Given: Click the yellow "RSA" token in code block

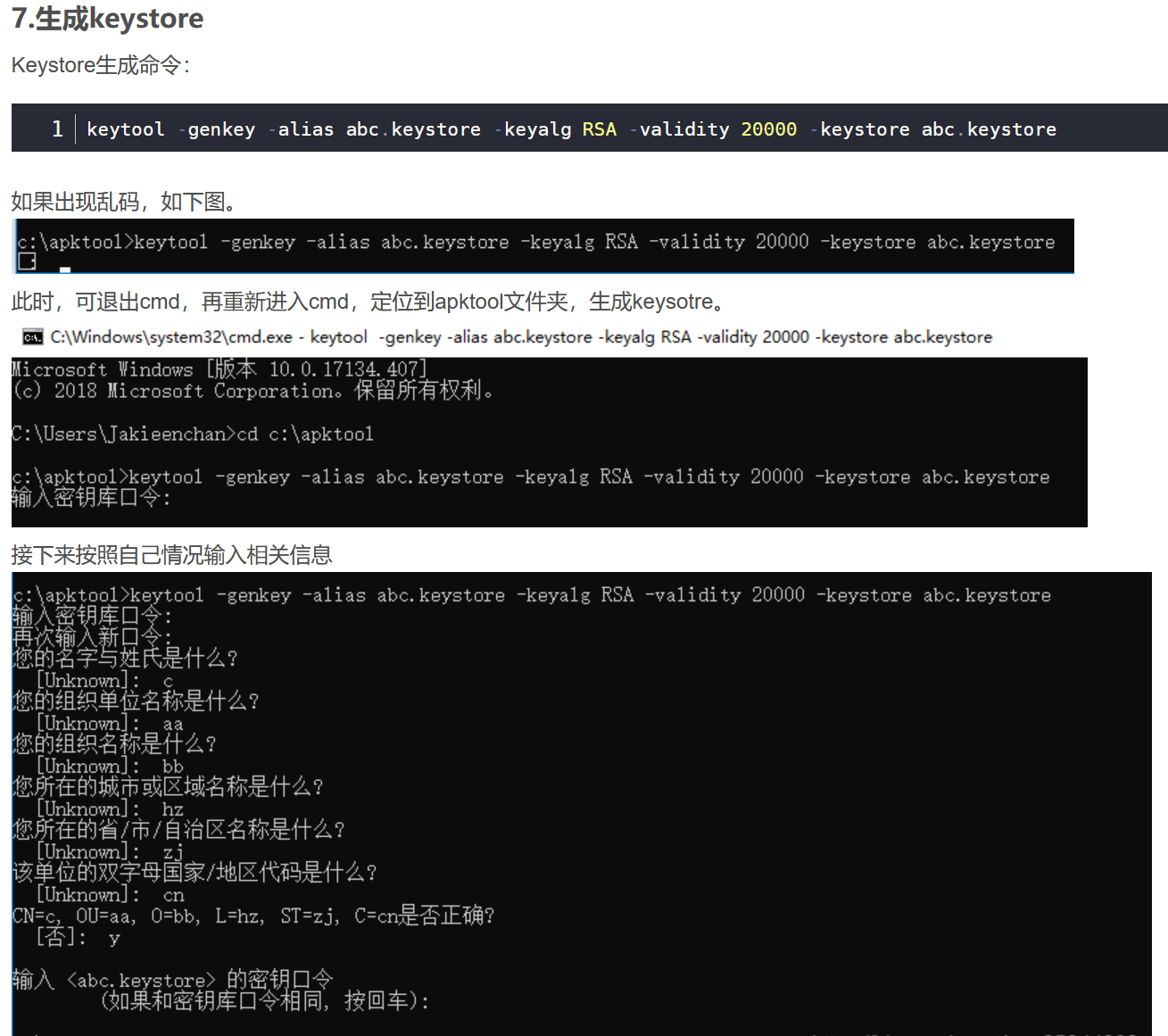Looking at the screenshot, I should coord(599,129).
